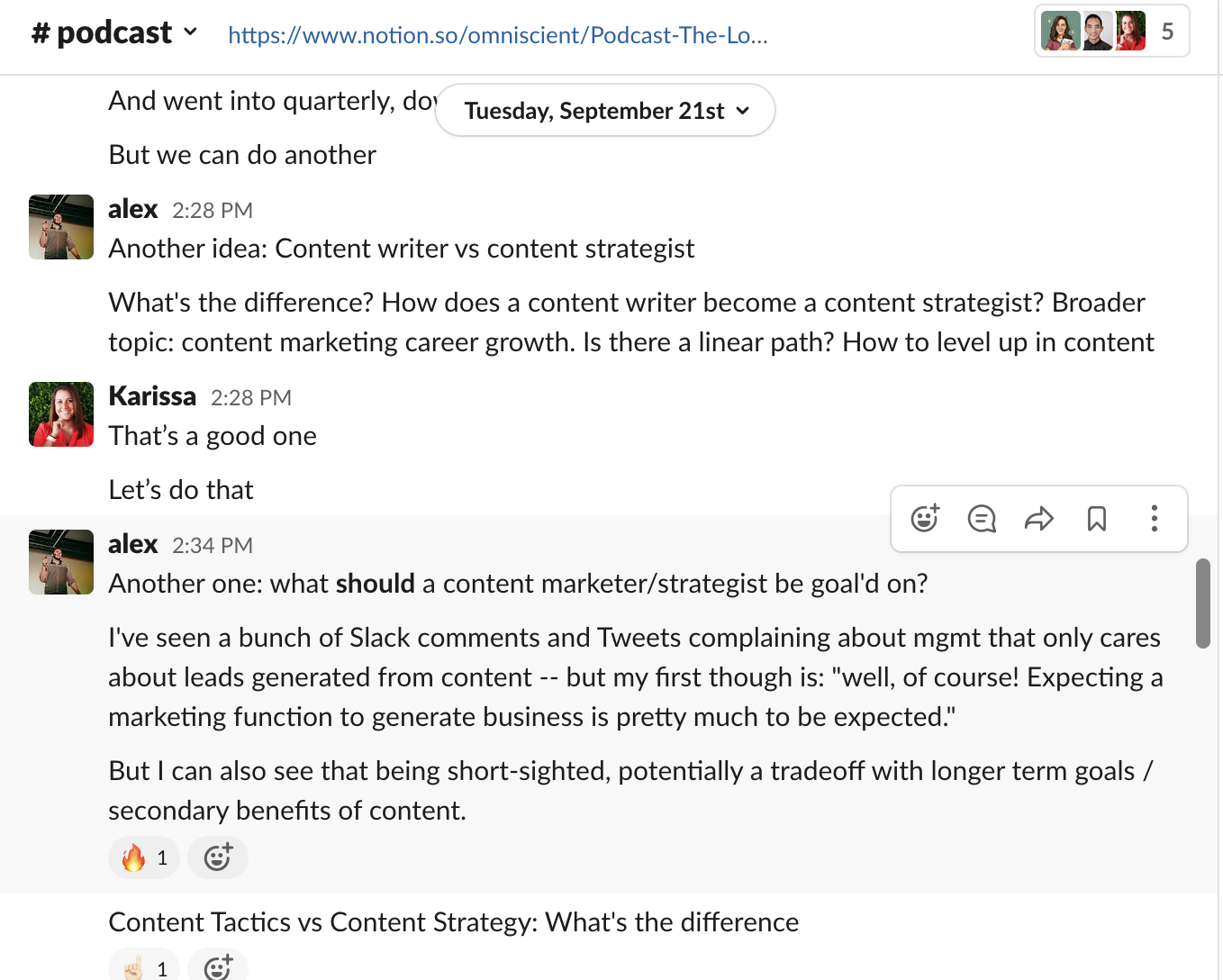Screen dimensions: 1223x980
Task: Bookmark the message from alex
Action: pyautogui.click(x=1096, y=519)
